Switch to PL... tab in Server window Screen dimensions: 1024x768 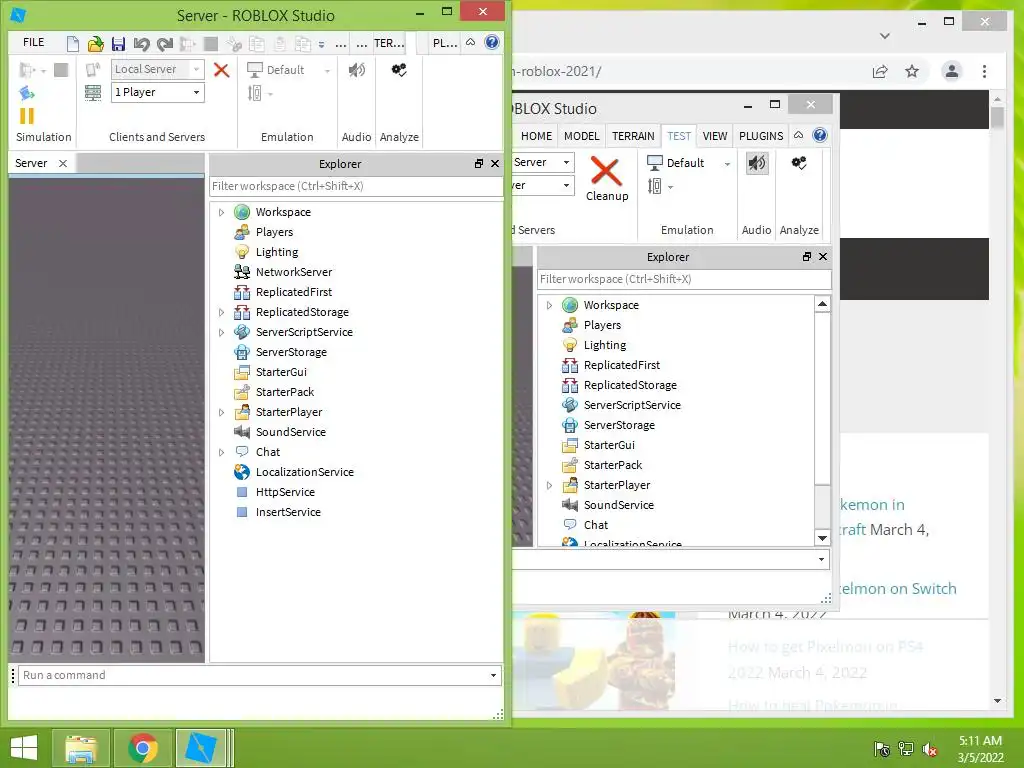pos(445,43)
